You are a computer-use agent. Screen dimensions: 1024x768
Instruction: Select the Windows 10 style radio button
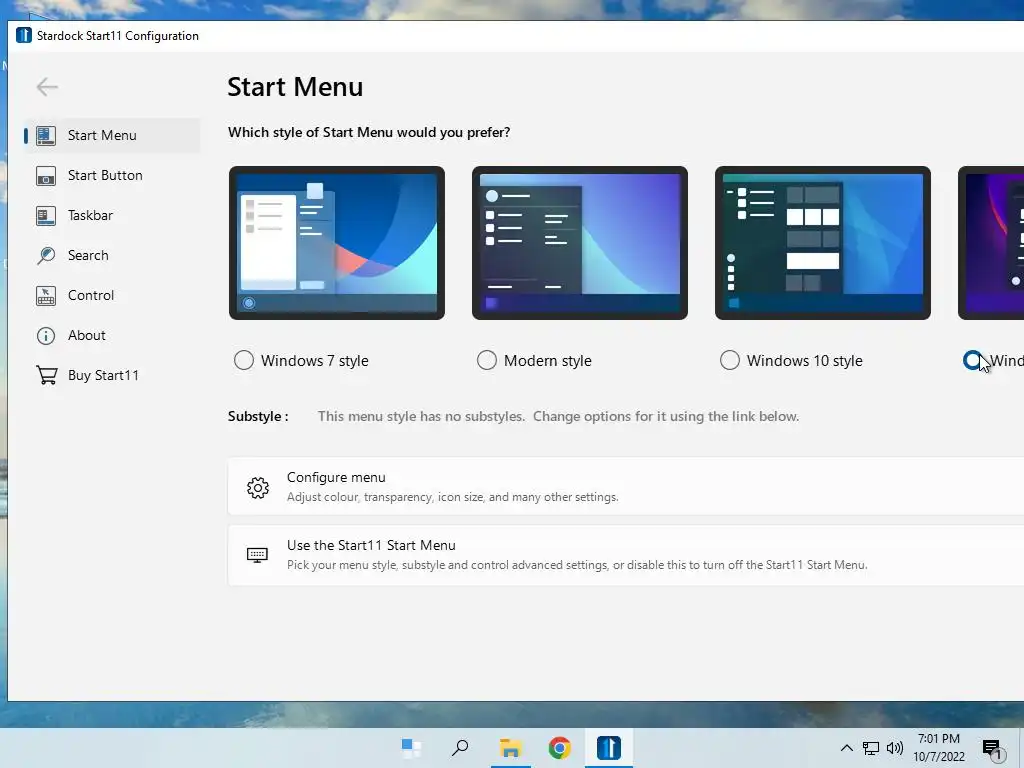pos(729,360)
